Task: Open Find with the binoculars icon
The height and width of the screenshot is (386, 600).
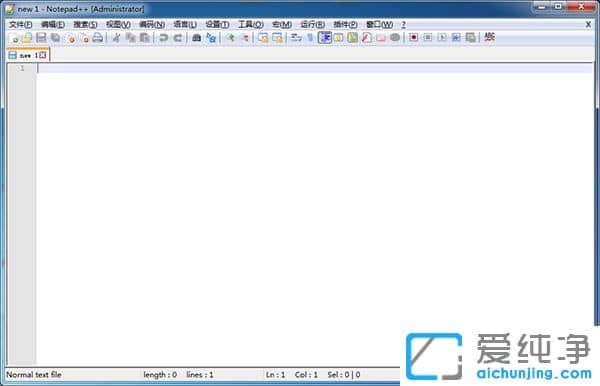Action: pyautogui.click(x=197, y=37)
